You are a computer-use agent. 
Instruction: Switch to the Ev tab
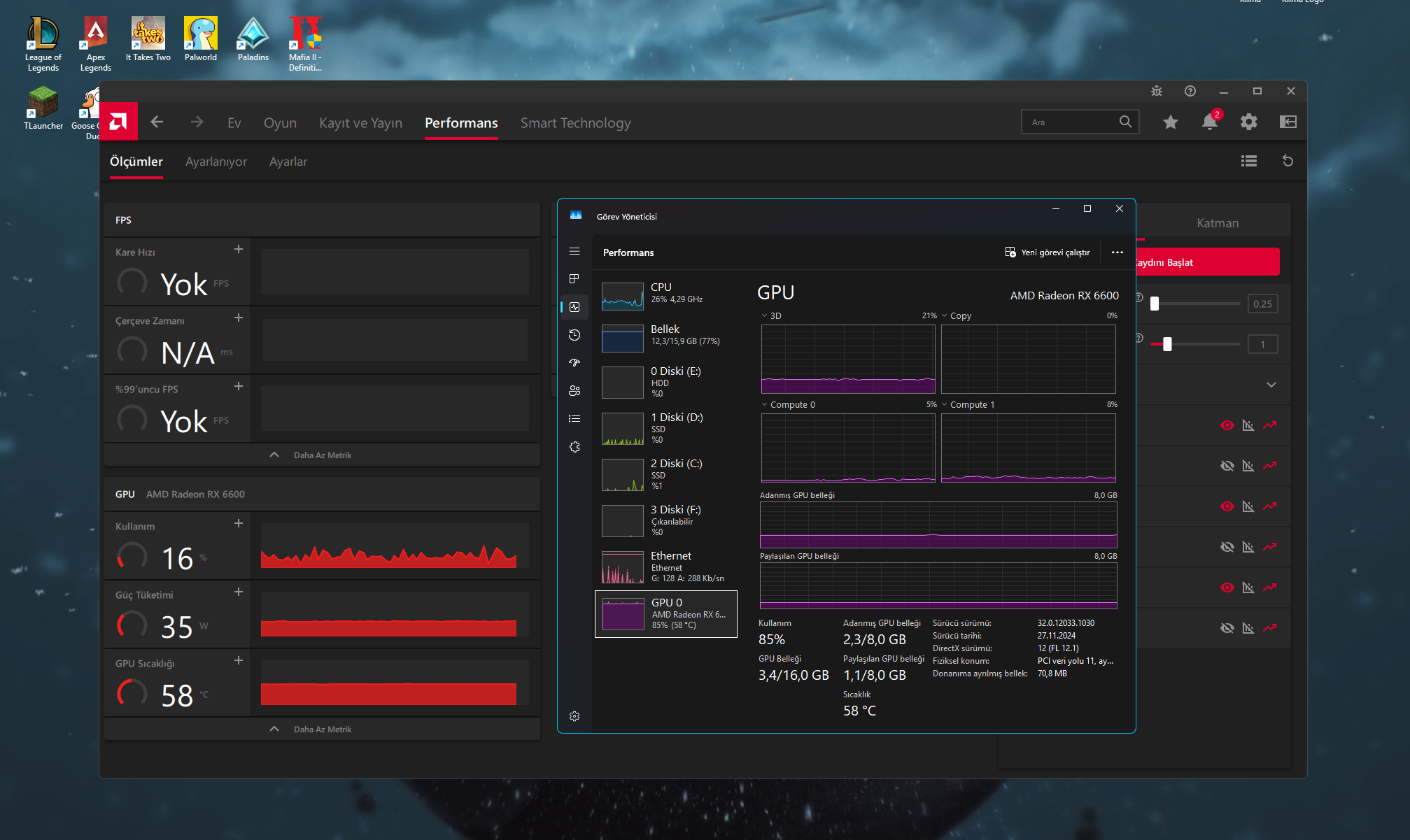click(x=234, y=123)
